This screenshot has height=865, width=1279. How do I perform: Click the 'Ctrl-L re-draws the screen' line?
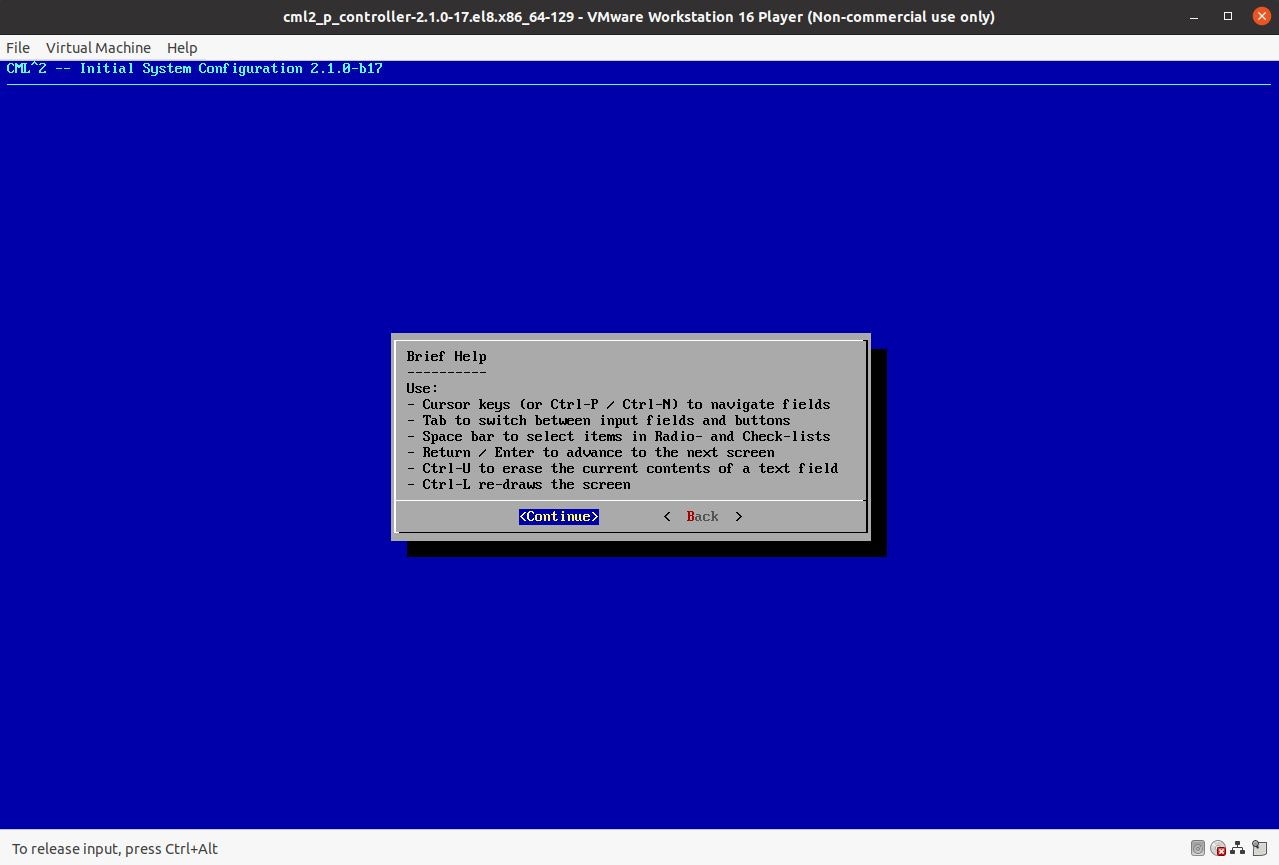click(x=518, y=484)
